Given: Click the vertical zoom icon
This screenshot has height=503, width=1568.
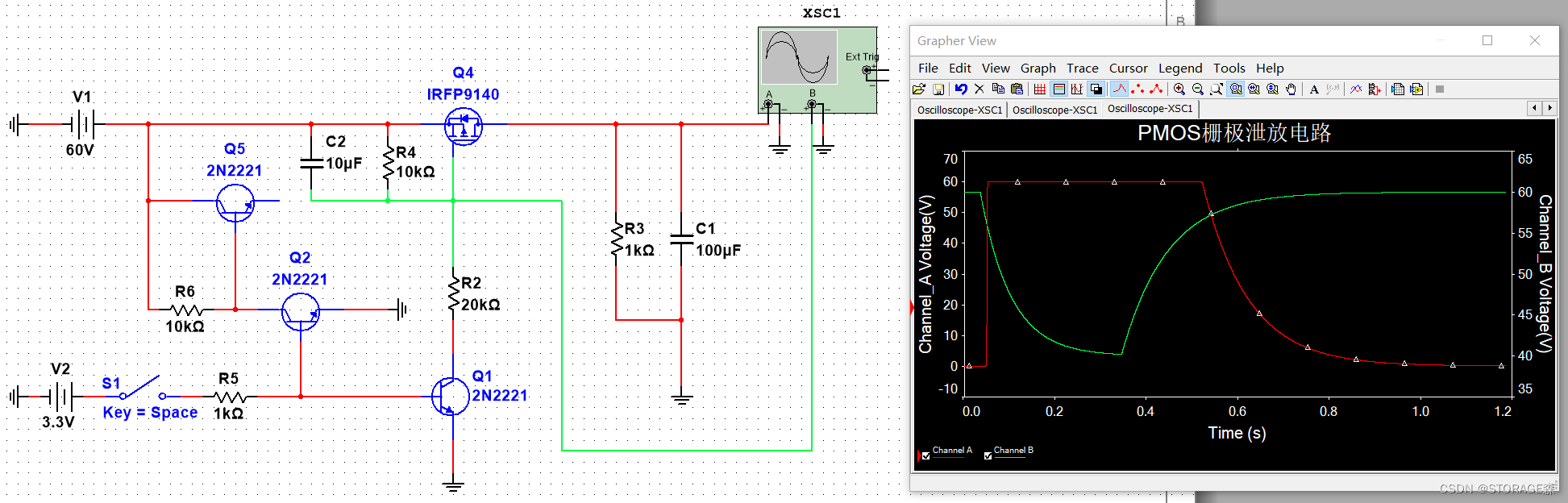Looking at the screenshot, I should pyautogui.click(x=1272, y=89).
